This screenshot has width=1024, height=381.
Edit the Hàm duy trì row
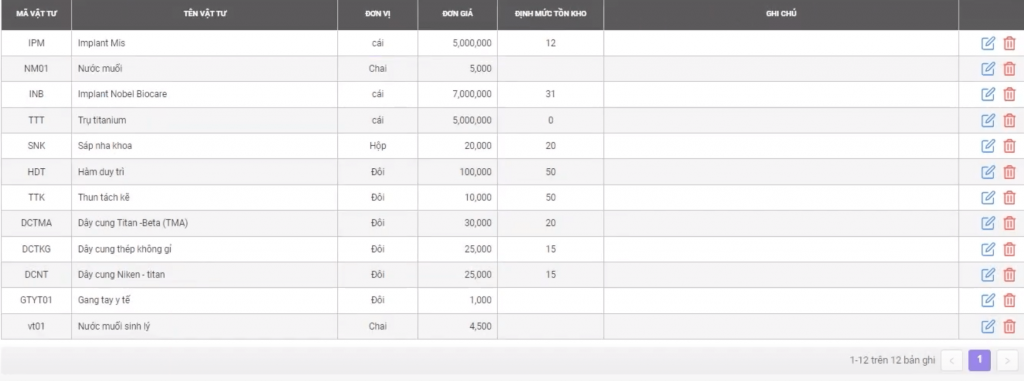coord(988,172)
